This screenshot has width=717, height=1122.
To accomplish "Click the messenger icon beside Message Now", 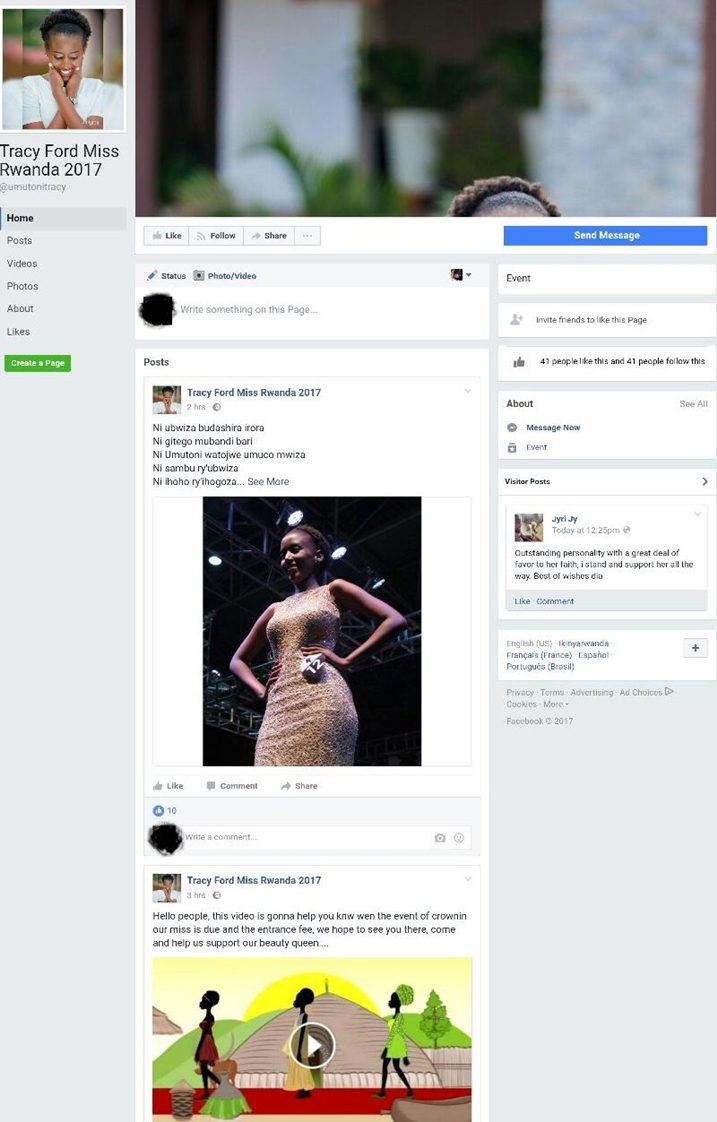I will tap(512, 427).
